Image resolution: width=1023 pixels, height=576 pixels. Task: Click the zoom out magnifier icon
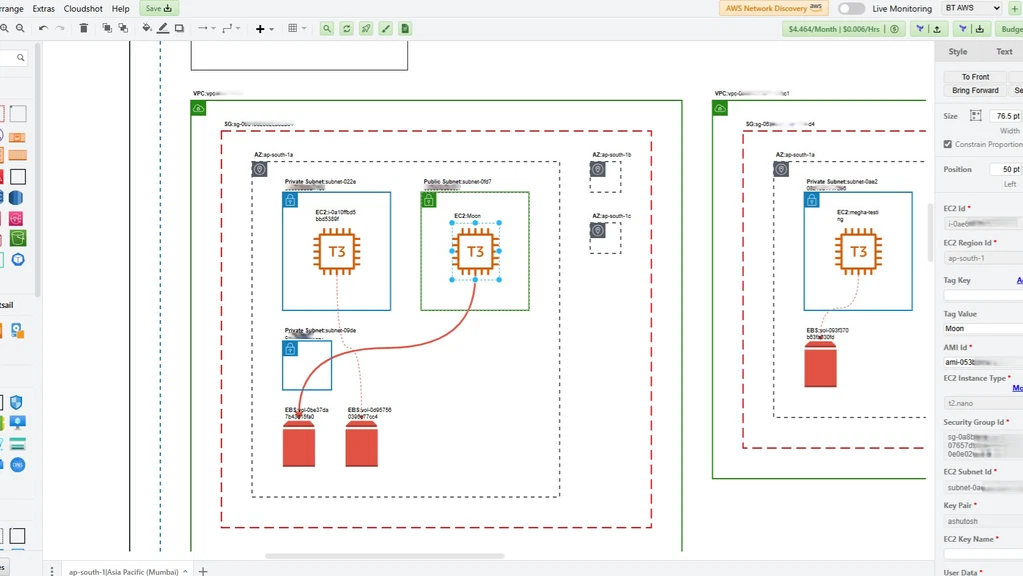(x=20, y=28)
